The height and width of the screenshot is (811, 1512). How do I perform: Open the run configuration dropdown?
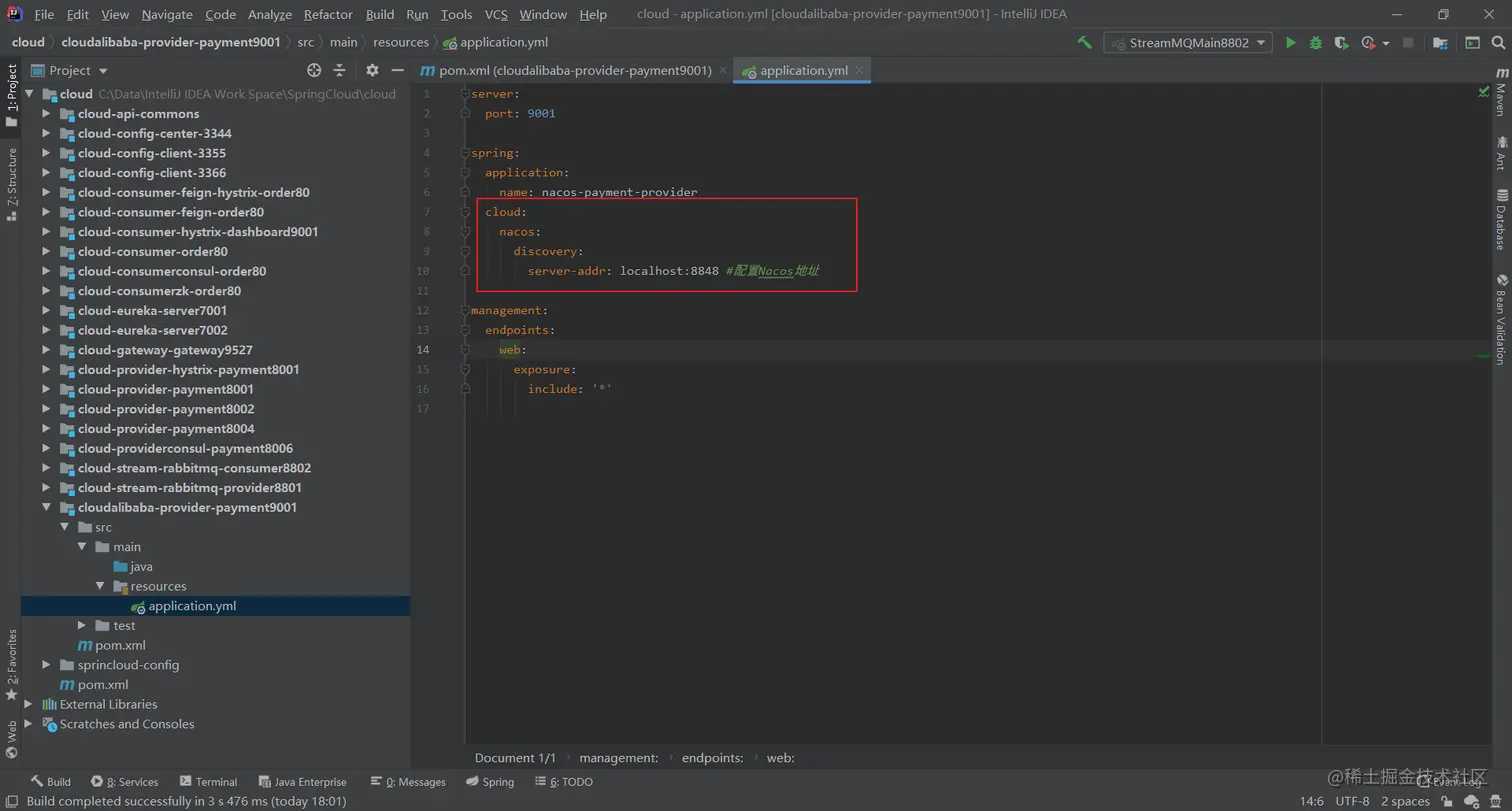(x=1188, y=43)
